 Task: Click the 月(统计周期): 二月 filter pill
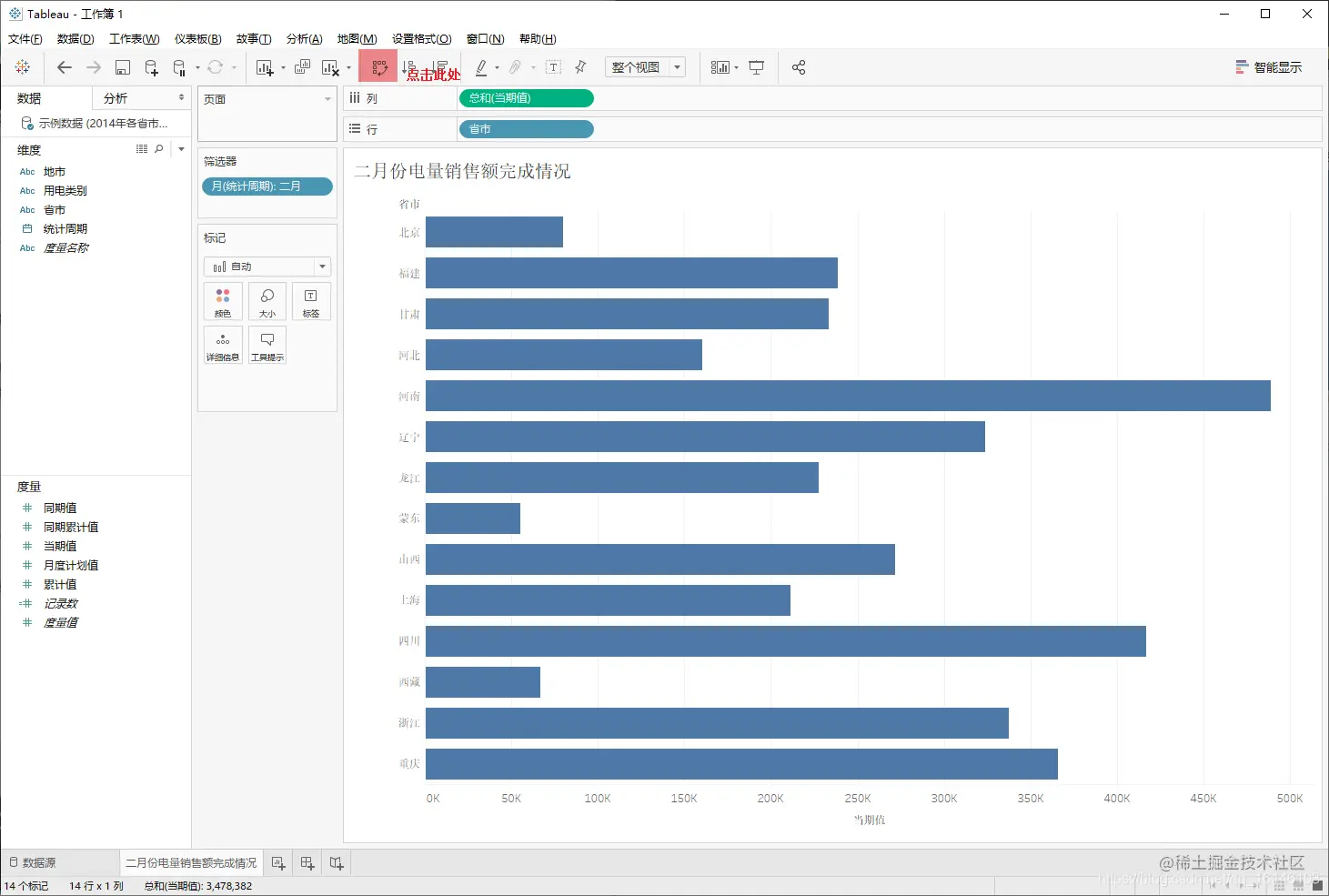coord(267,186)
